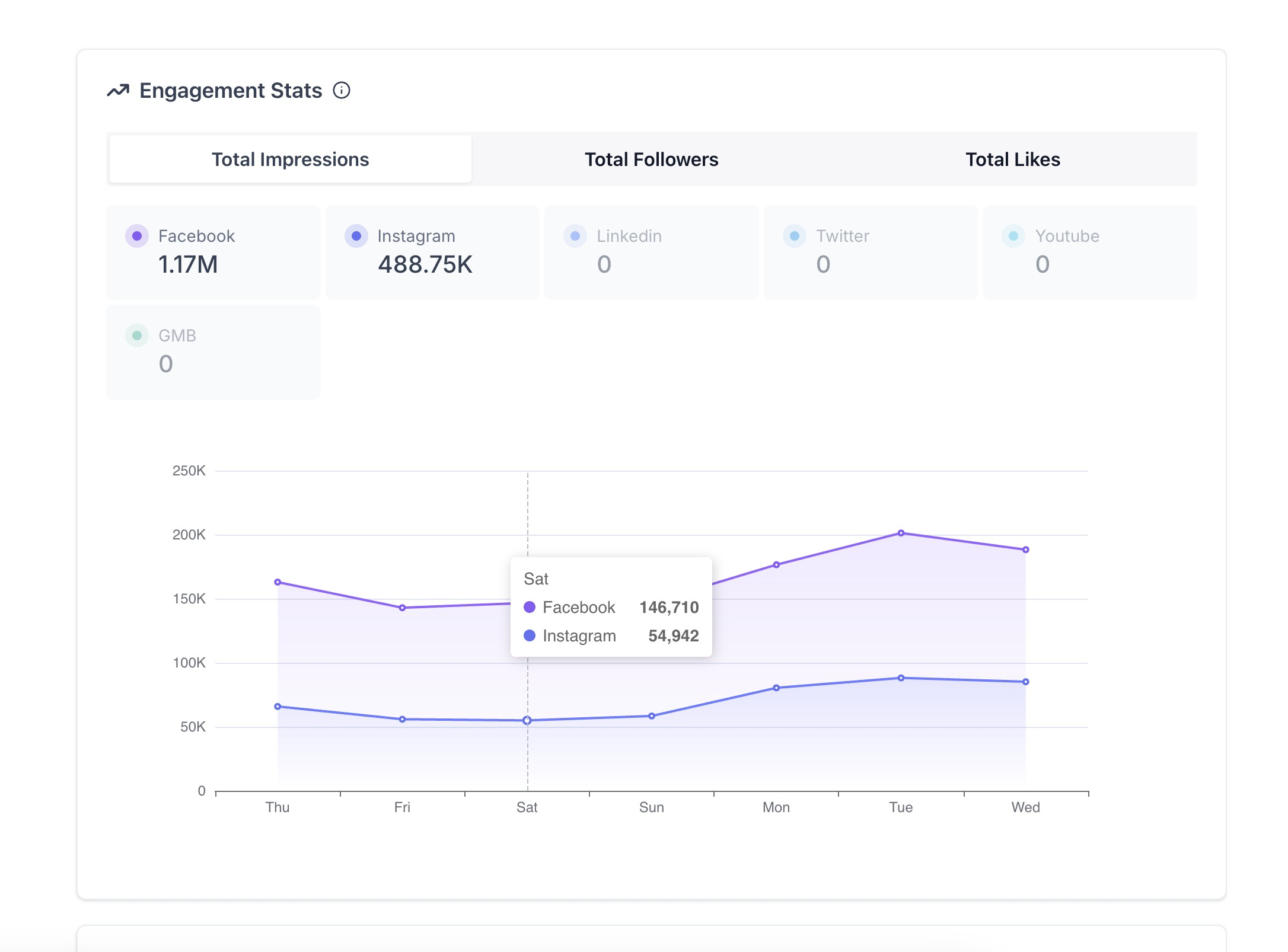Click the Instagram data point on Sat
The image size is (1288, 952).
(527, 720)
